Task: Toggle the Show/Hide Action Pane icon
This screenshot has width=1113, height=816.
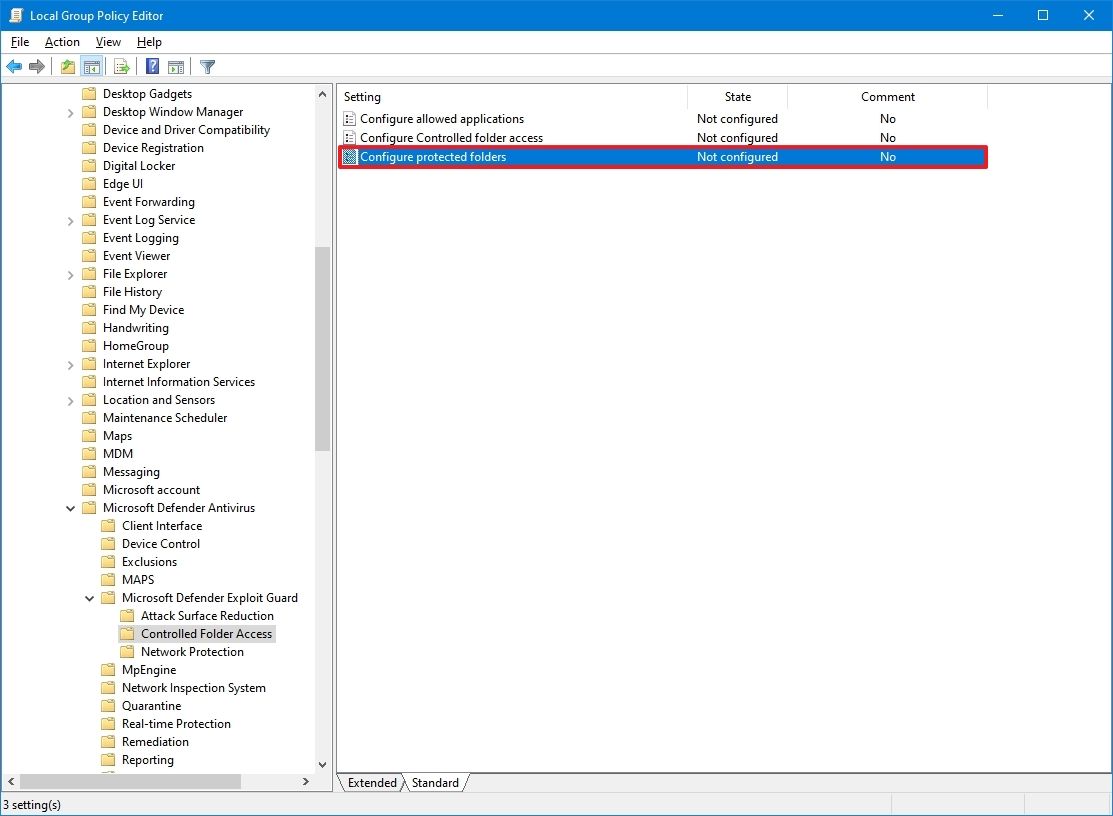Action: tap(176, 66)
